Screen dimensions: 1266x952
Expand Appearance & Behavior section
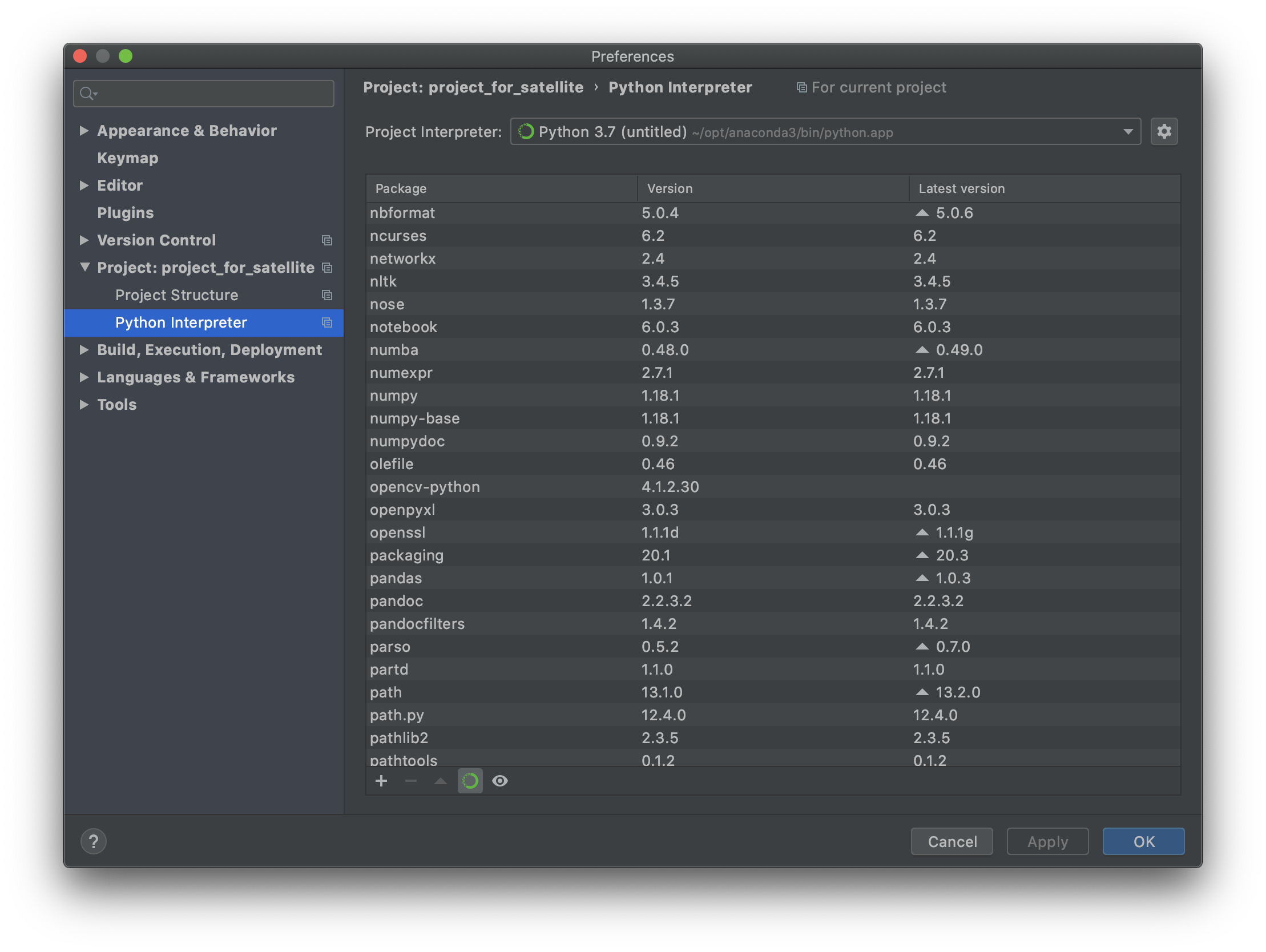coord(84,131)
